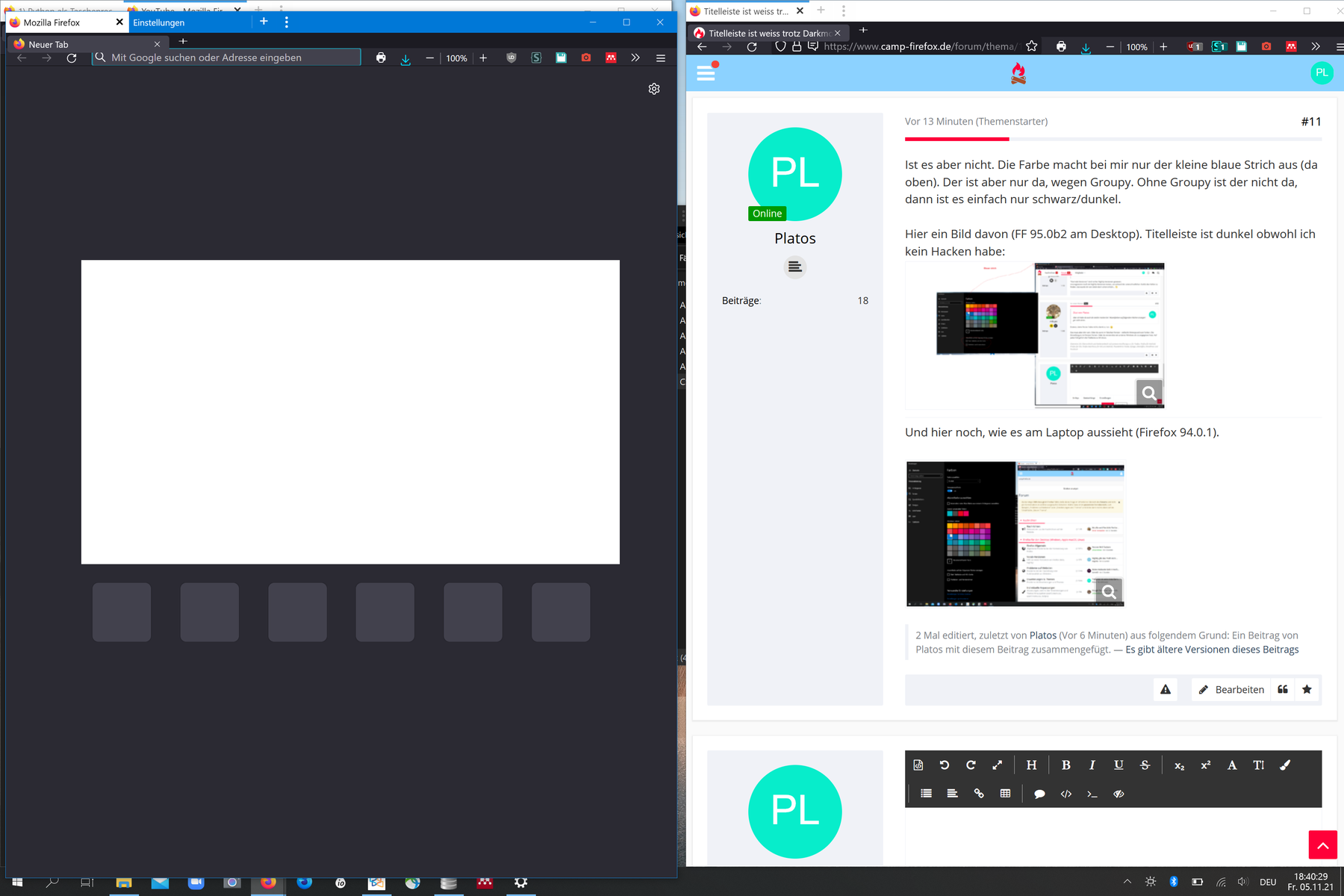The width and height of the screenshot is (1344, 896).
Task: Zoom out in the camp-firefox window
Action: pos(1110,46)
